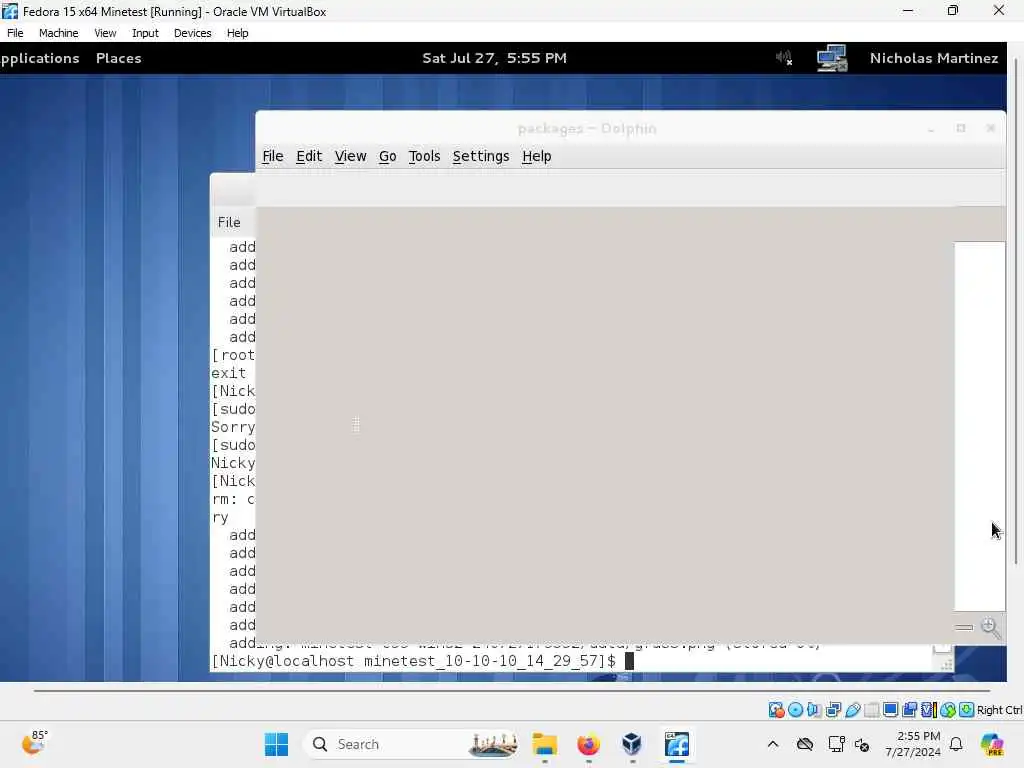Screen dimensions: 1024x768
Task: Click the Fedora panel clock Sat Jul 27
Action: click(494, 58)
